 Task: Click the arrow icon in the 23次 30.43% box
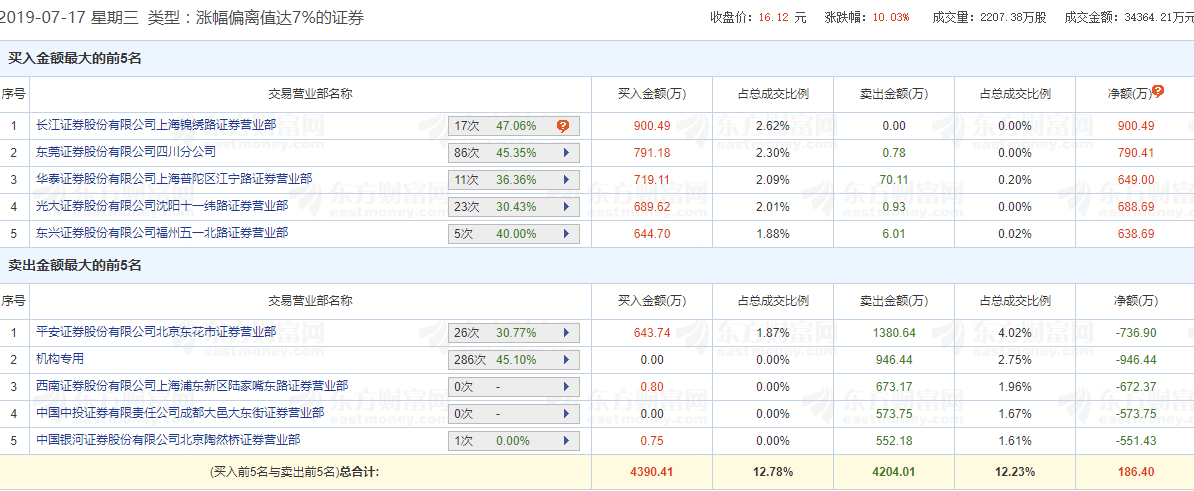(x=566, y=207)
